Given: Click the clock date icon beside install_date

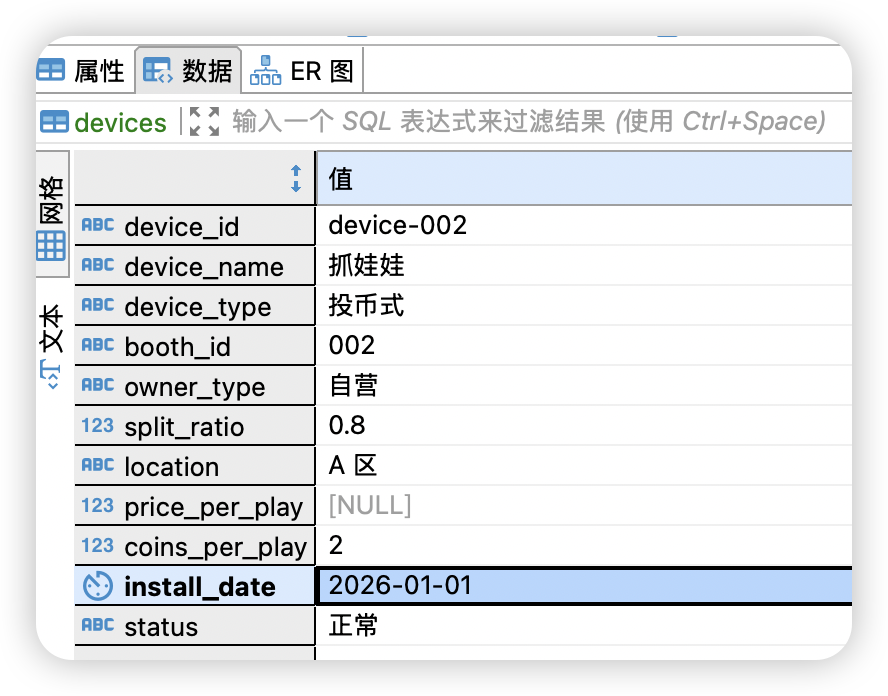Looking at the screenshot, I should pos(99,587).
